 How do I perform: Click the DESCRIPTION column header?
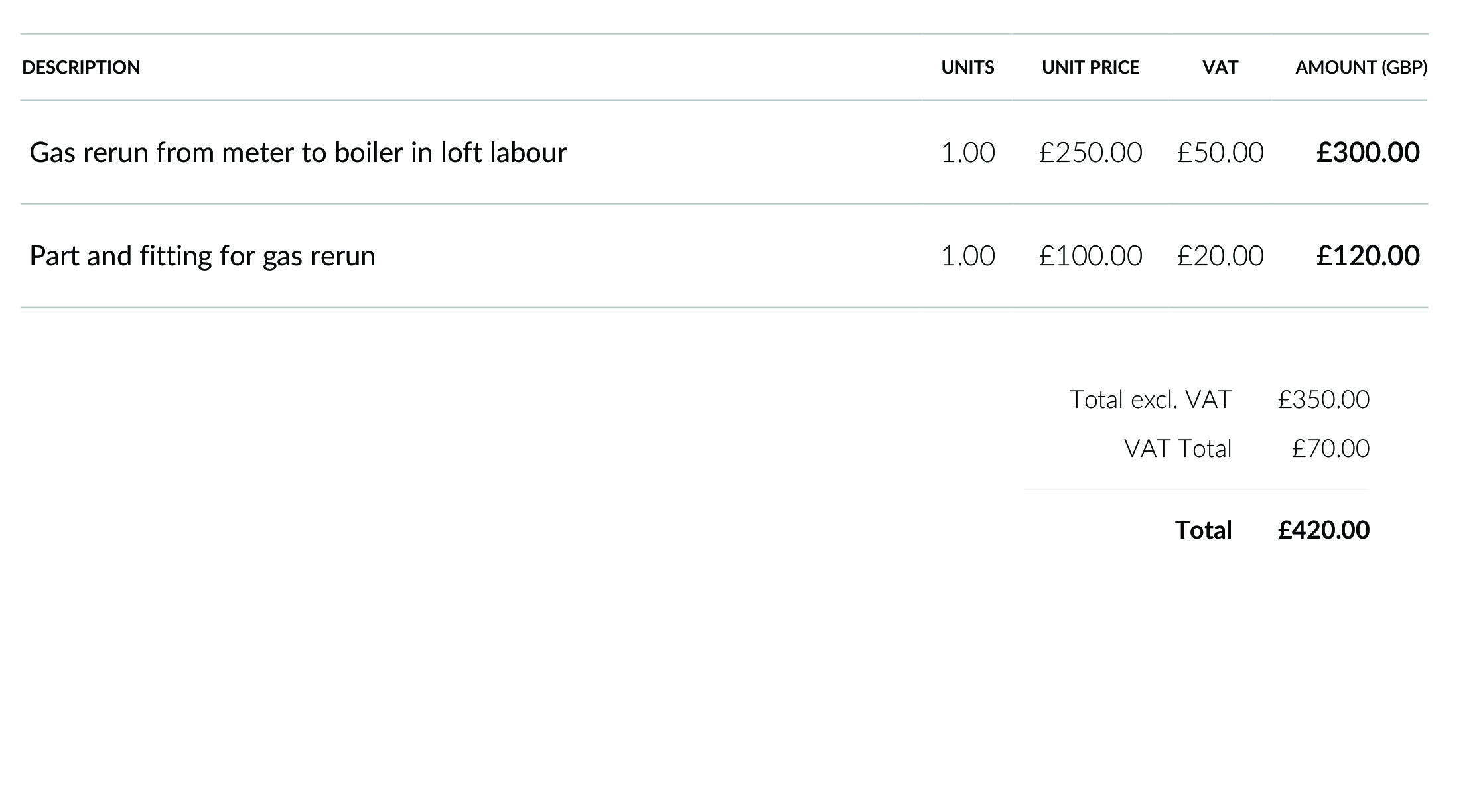(81, 67)
